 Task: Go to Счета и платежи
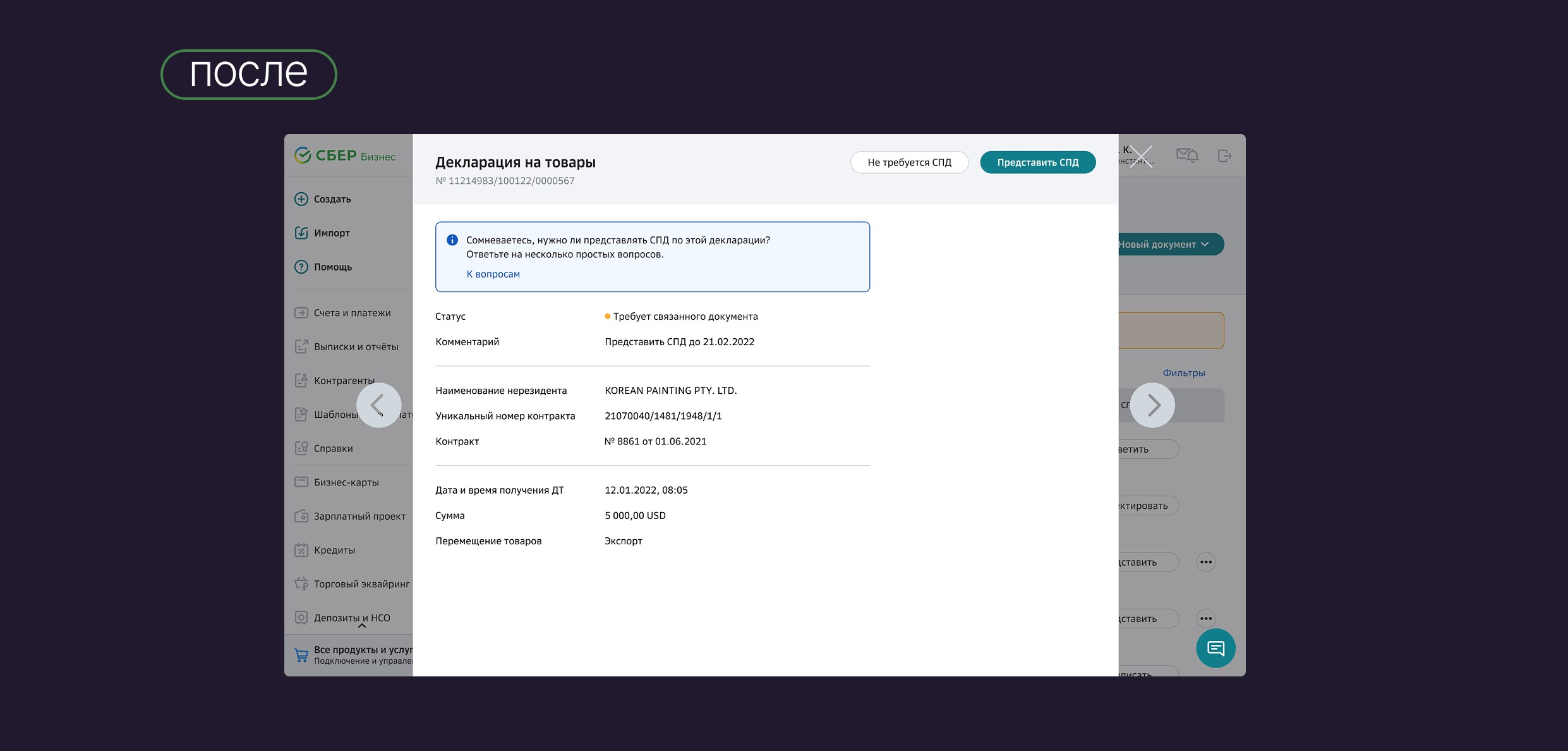351,313
